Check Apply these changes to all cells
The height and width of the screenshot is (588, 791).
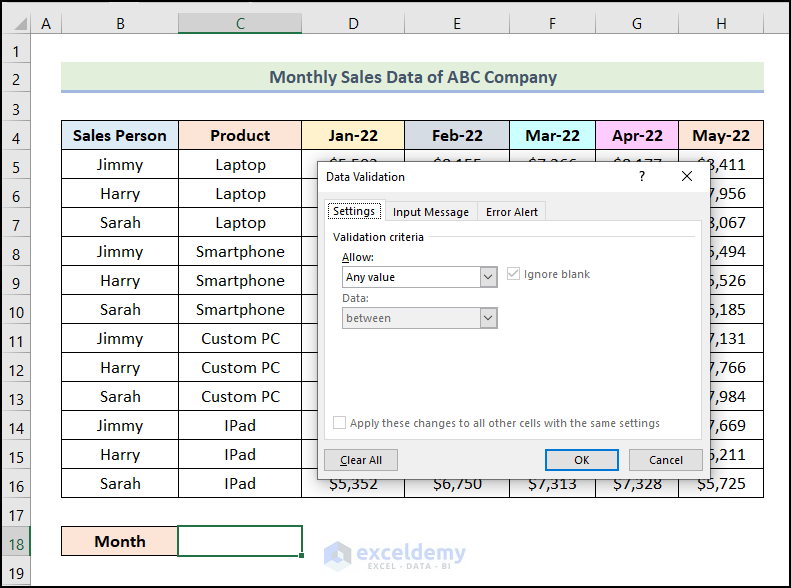coord(340,423)
